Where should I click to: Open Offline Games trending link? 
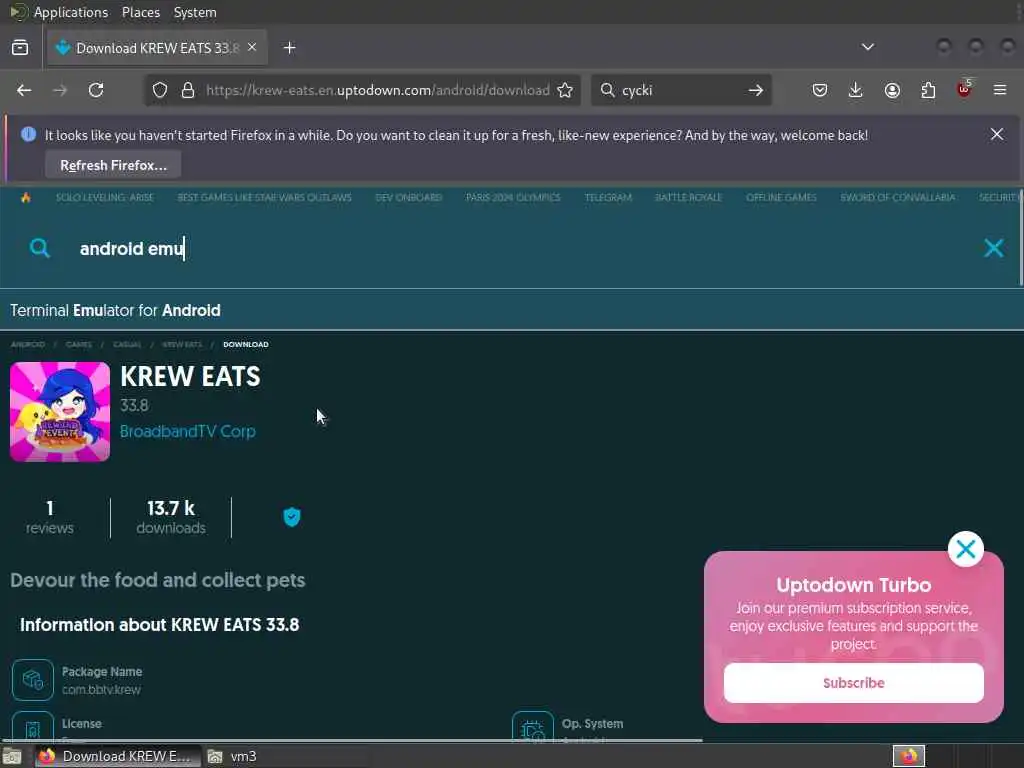pos(781,197)
